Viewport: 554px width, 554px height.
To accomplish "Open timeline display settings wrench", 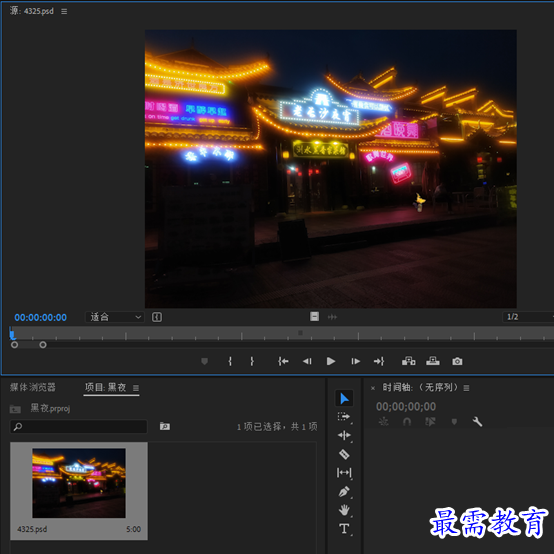I will [x=477, y=421].
